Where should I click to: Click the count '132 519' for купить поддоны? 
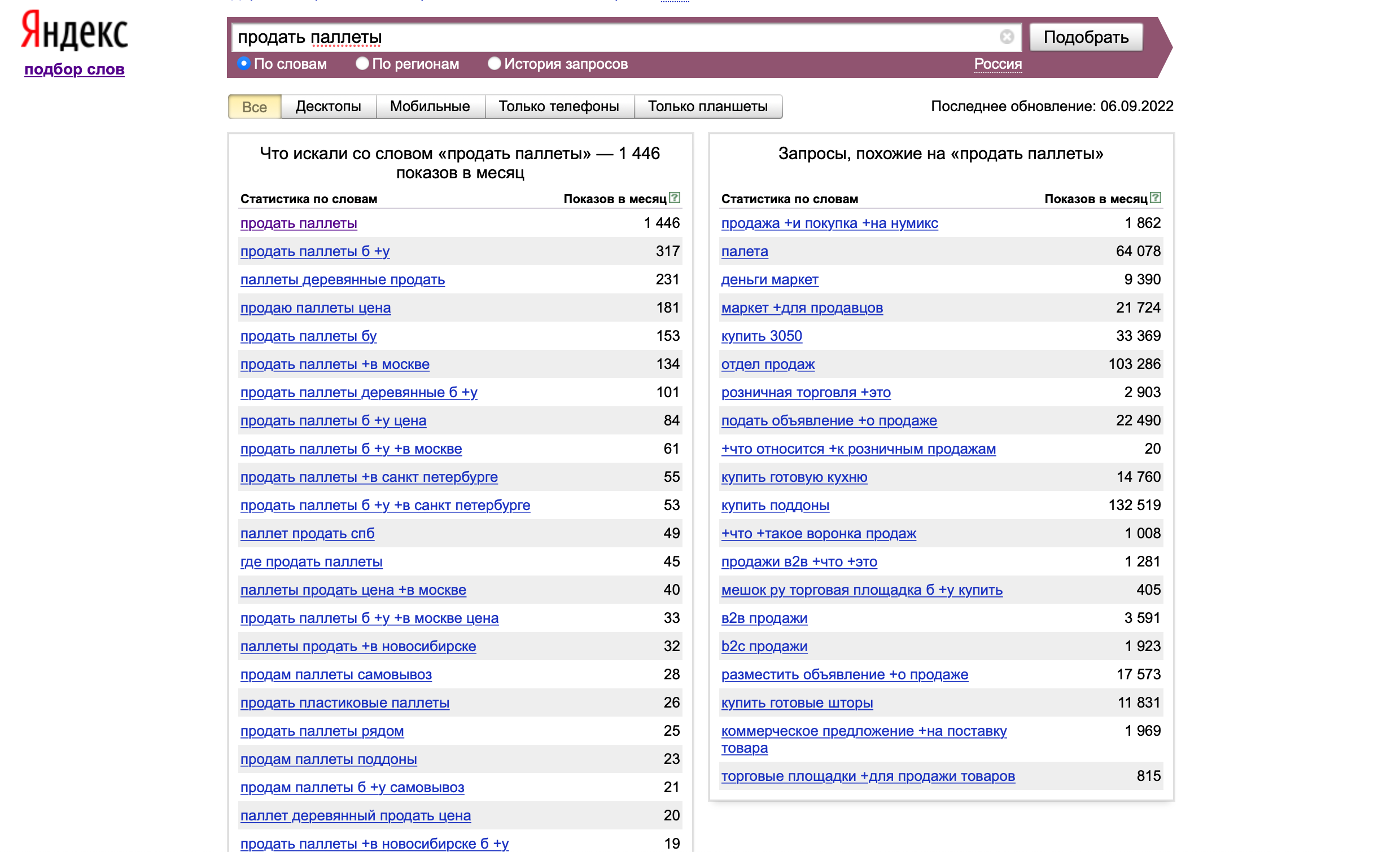tap(1134, 506)
